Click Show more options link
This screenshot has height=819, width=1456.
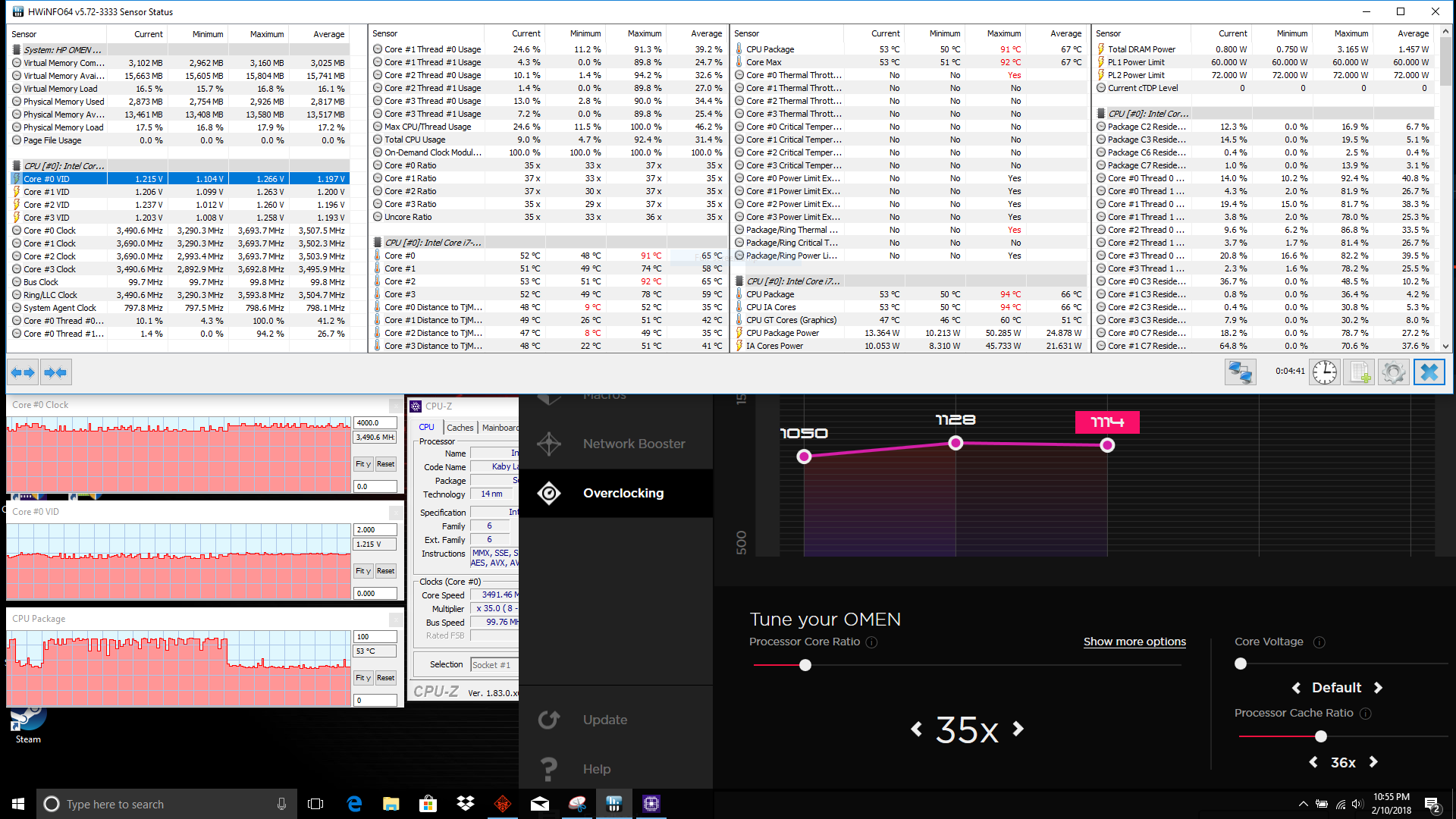(x=1134, y=642)
